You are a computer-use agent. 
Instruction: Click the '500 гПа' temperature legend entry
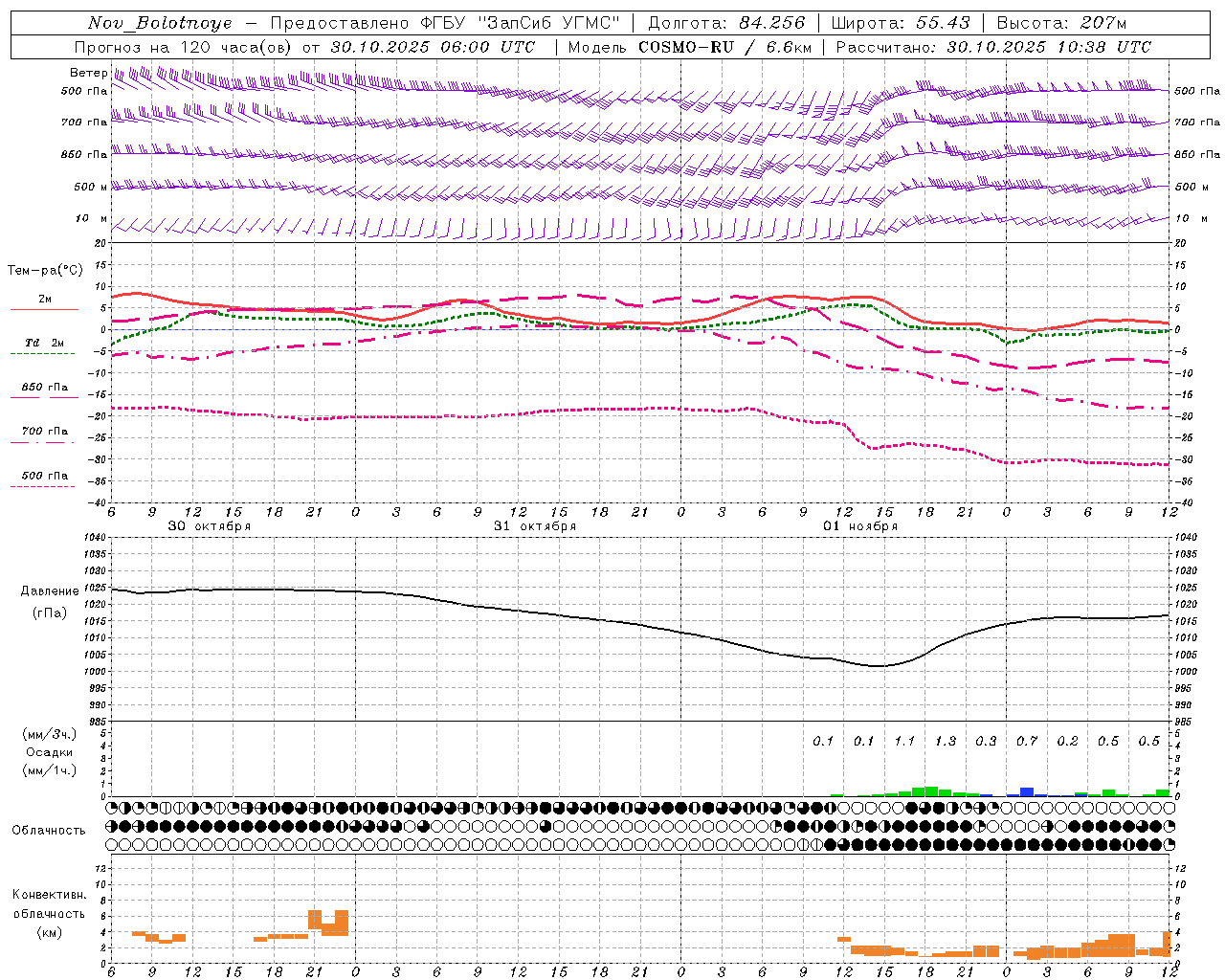coord(44,476)
